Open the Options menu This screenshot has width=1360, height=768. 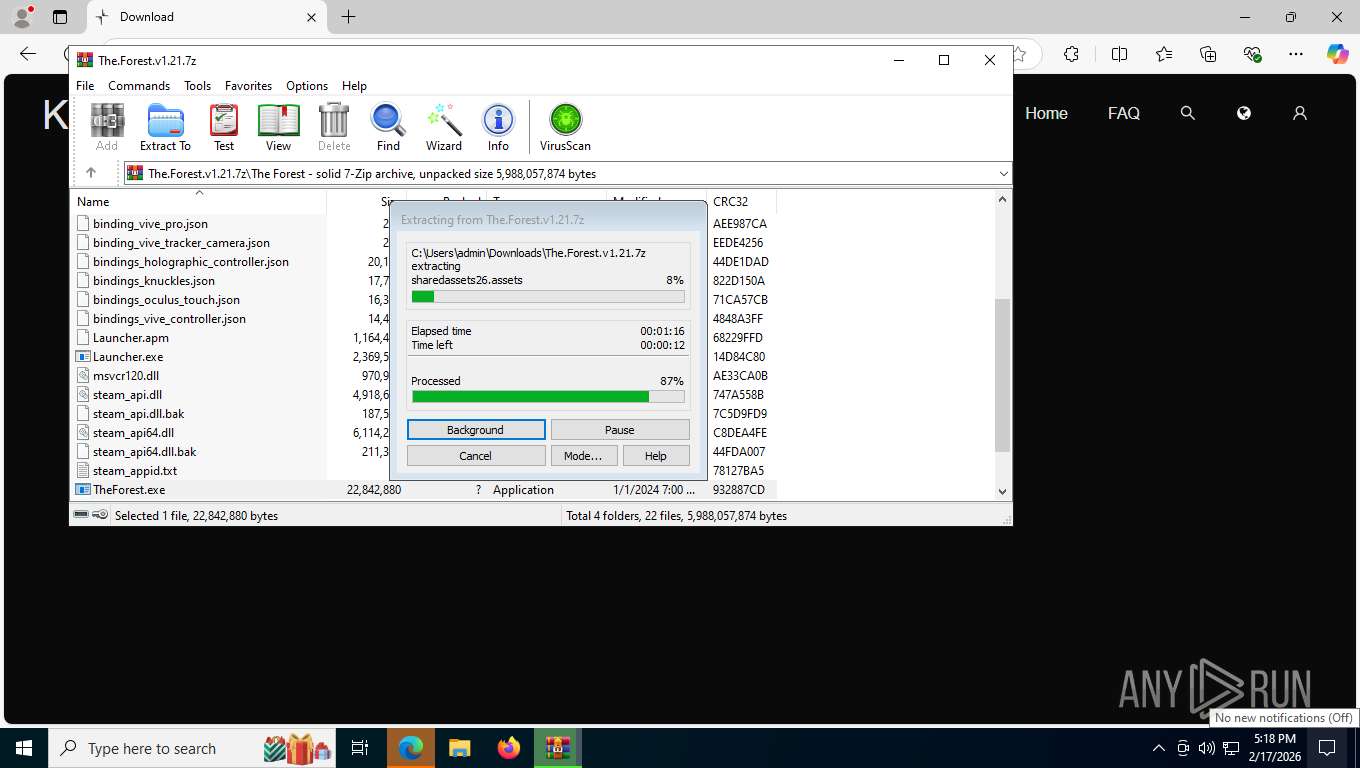point(307,86)
